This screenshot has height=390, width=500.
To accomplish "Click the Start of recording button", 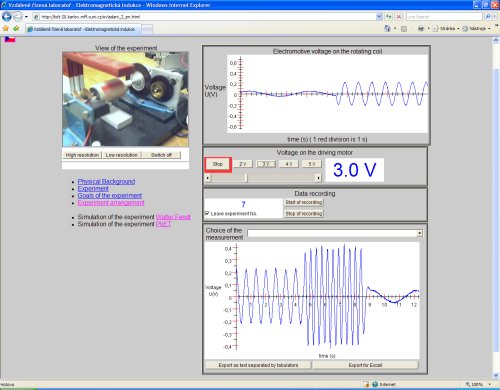I will tap(304, 202).
